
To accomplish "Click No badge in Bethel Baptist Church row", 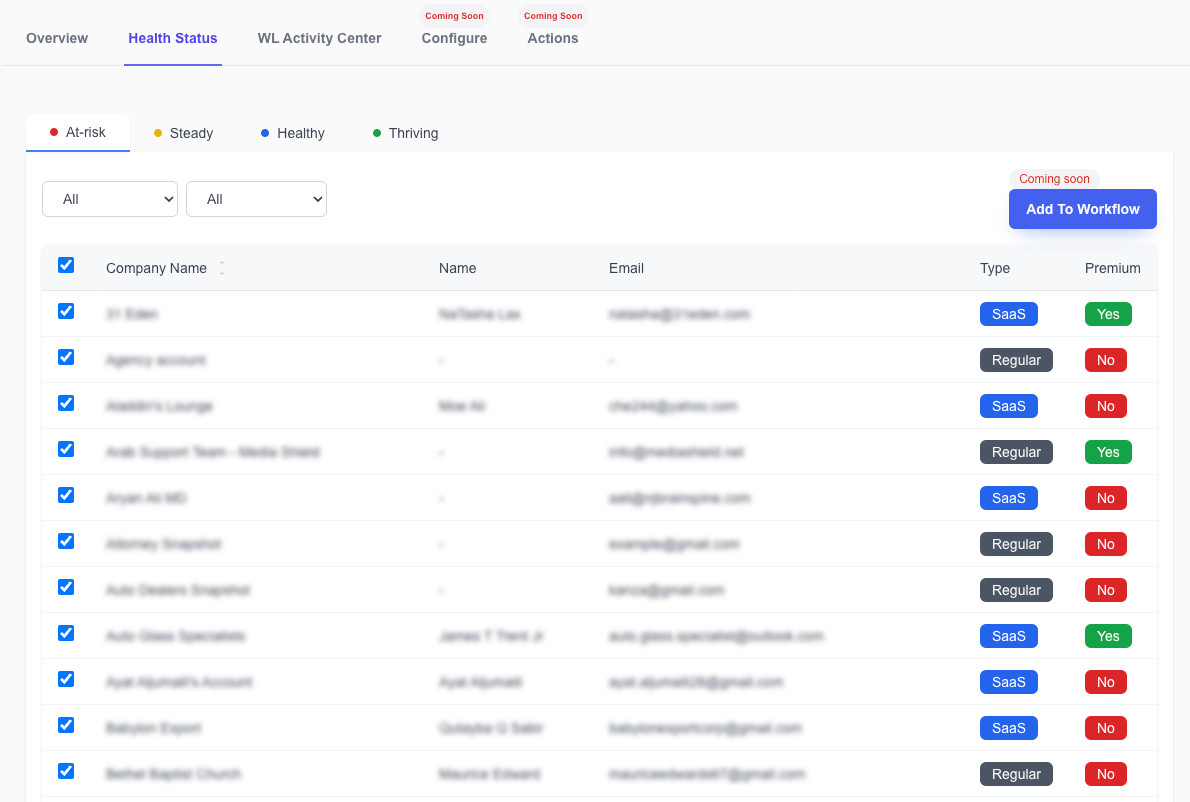I will [x=1106, y=774].
